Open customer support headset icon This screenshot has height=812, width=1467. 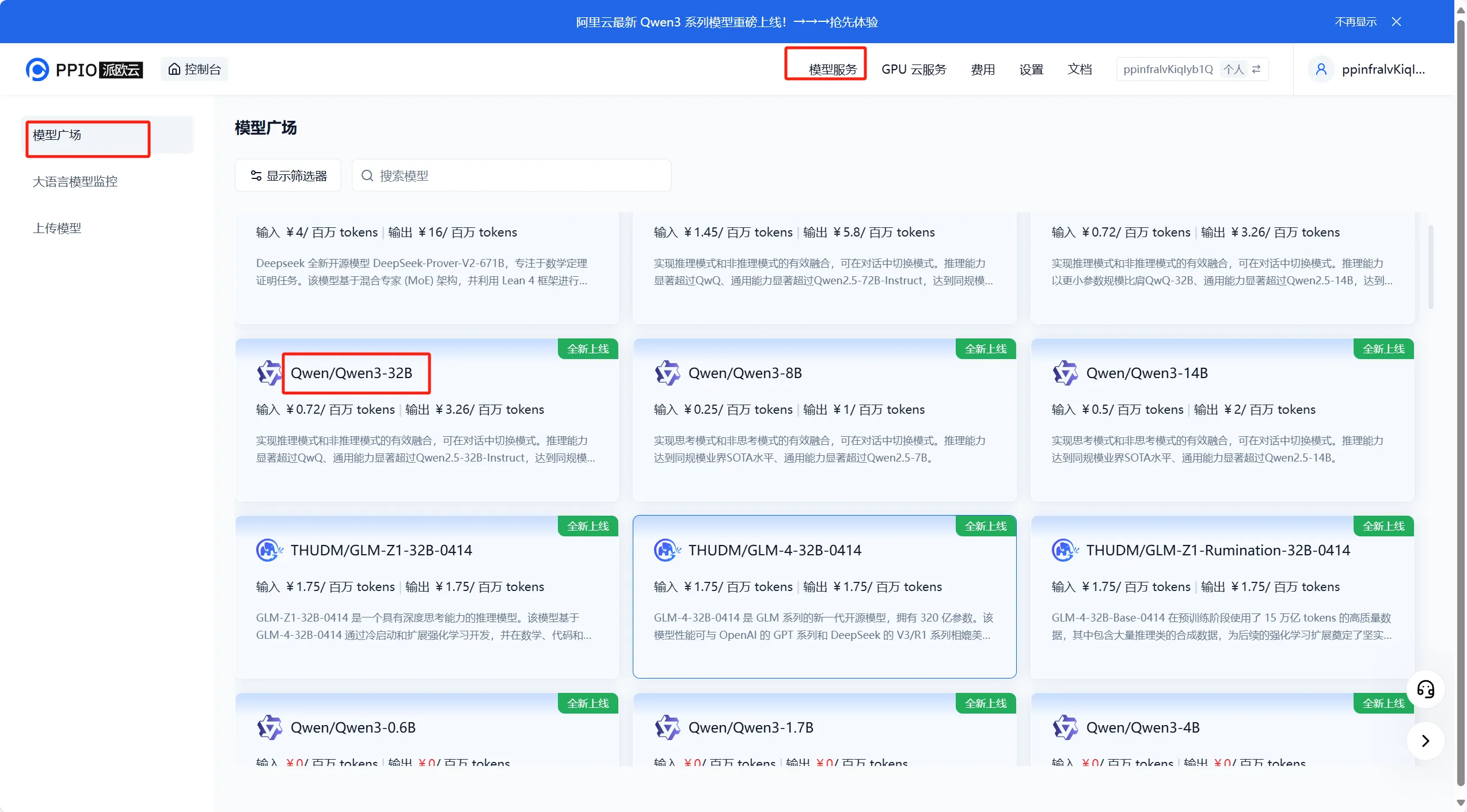(x=1425, y=689)
